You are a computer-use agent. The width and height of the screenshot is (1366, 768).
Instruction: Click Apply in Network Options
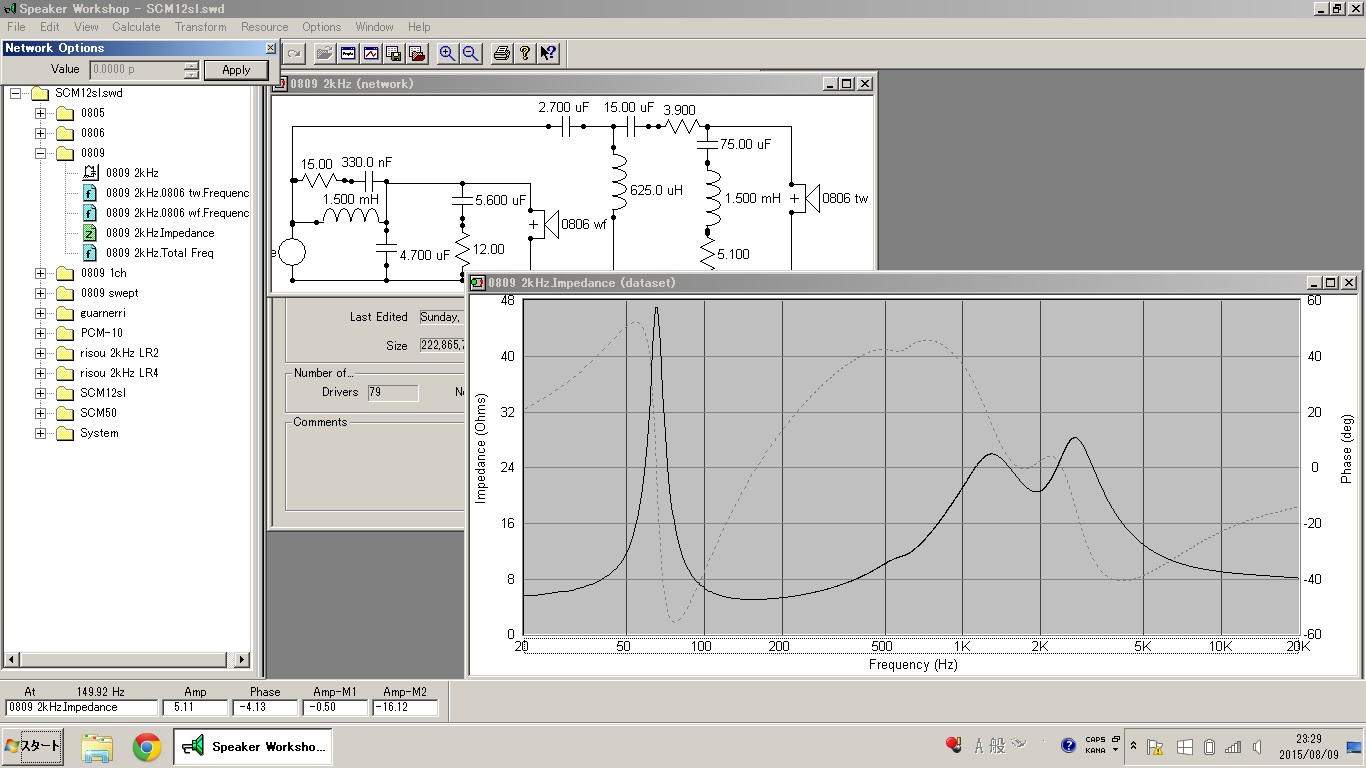pos(236,70)
